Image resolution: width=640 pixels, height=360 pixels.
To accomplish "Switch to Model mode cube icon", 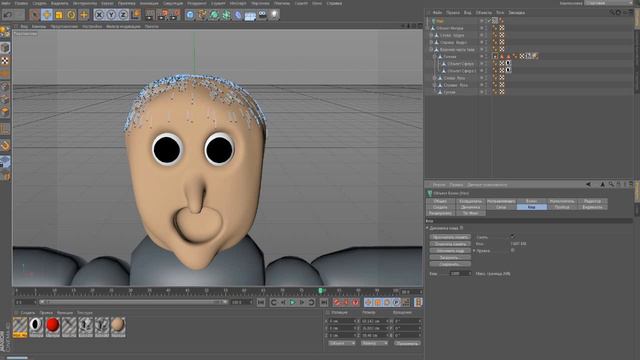I will click(5, 48).
